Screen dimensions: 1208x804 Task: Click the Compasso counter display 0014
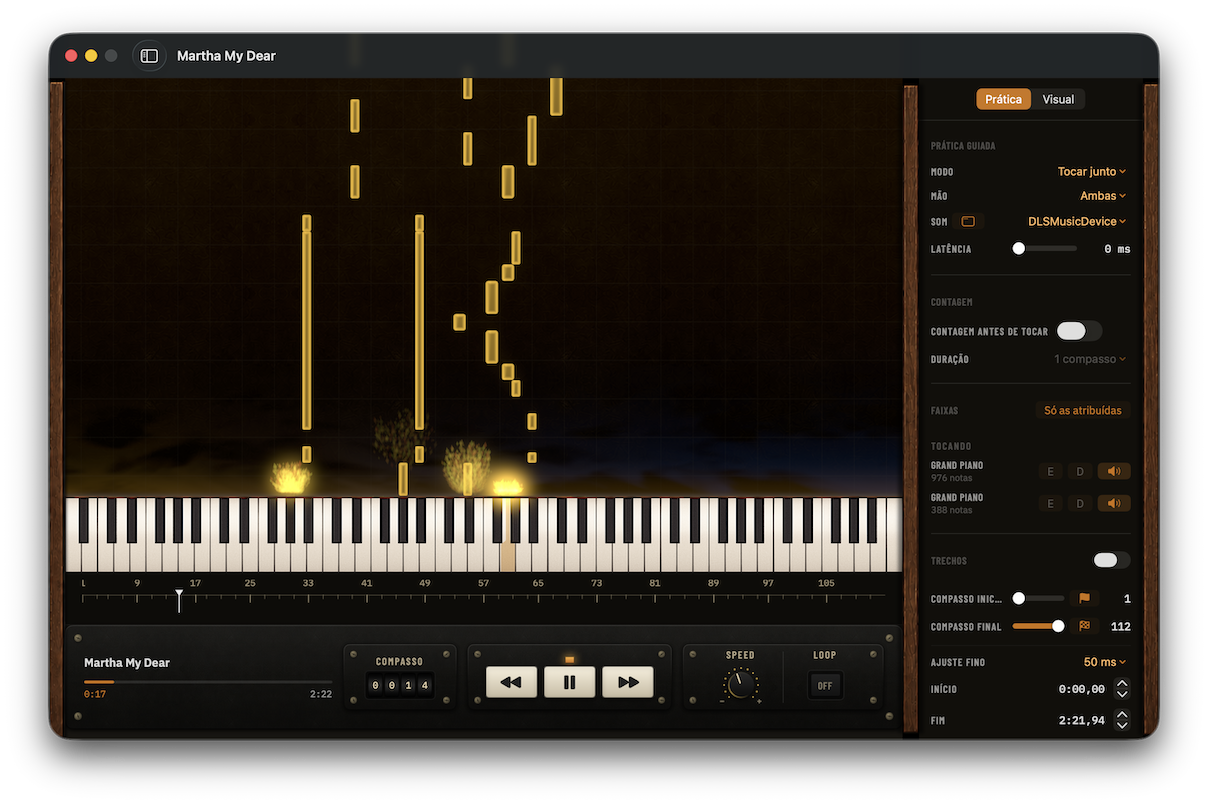click(x=400, y=685)
